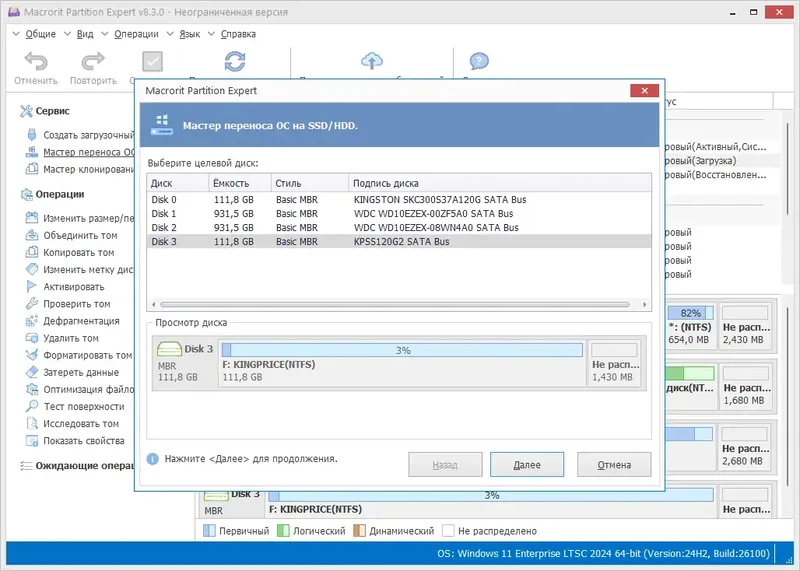The image size is (800, 571).
Task: Click OS version text in status bar
Action: [x=604, y=554]
